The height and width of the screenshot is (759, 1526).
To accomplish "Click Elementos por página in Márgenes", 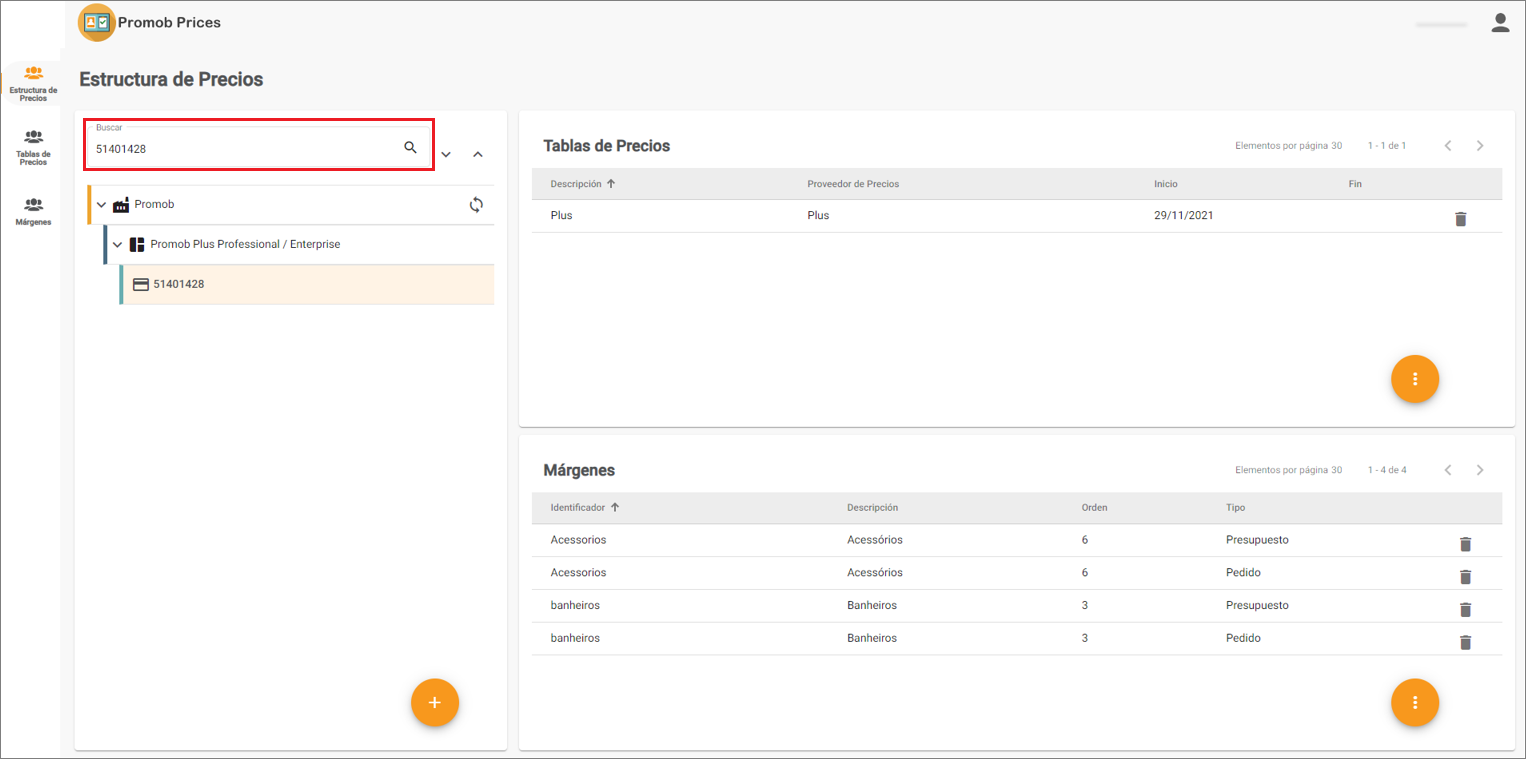I will (x=1288, y=470).
